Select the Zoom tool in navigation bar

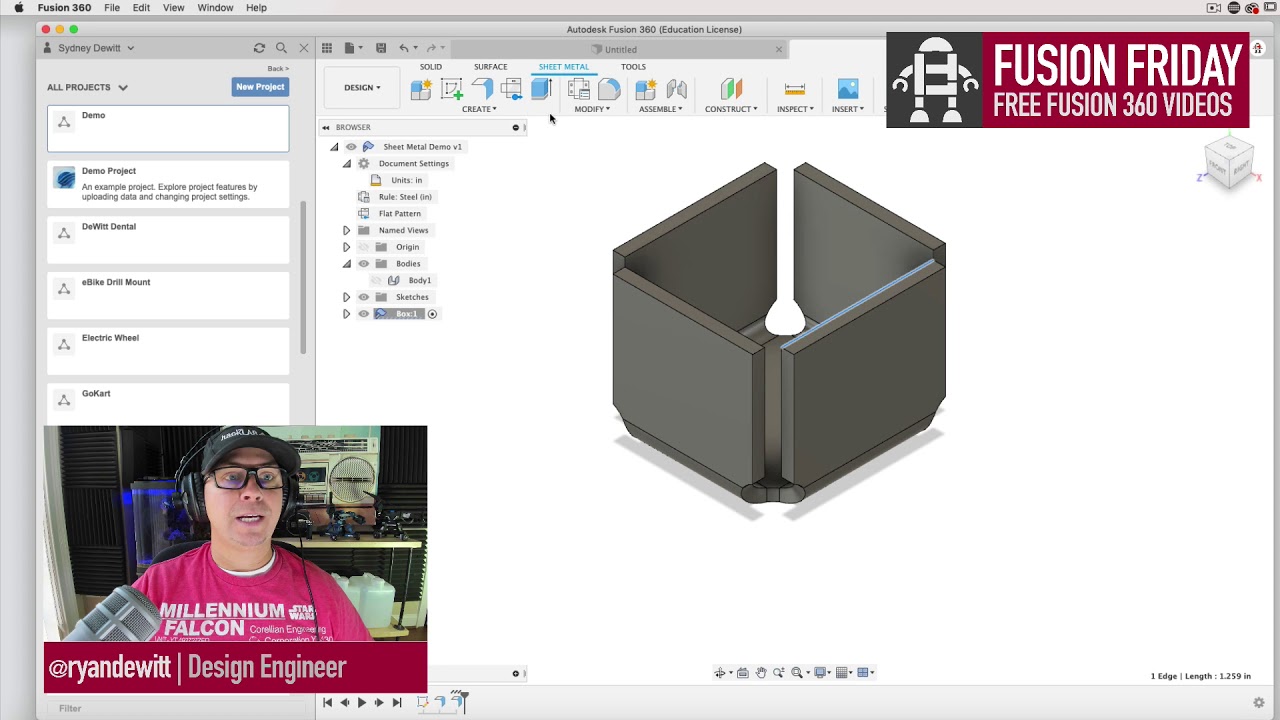tap(779, 673)
